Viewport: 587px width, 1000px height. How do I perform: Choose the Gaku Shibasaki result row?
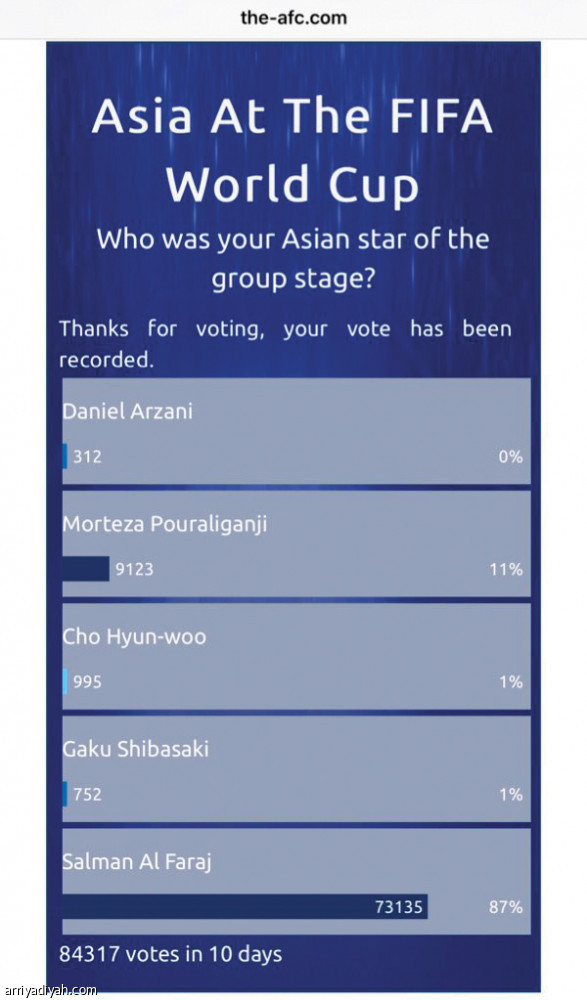click(296, 769)
